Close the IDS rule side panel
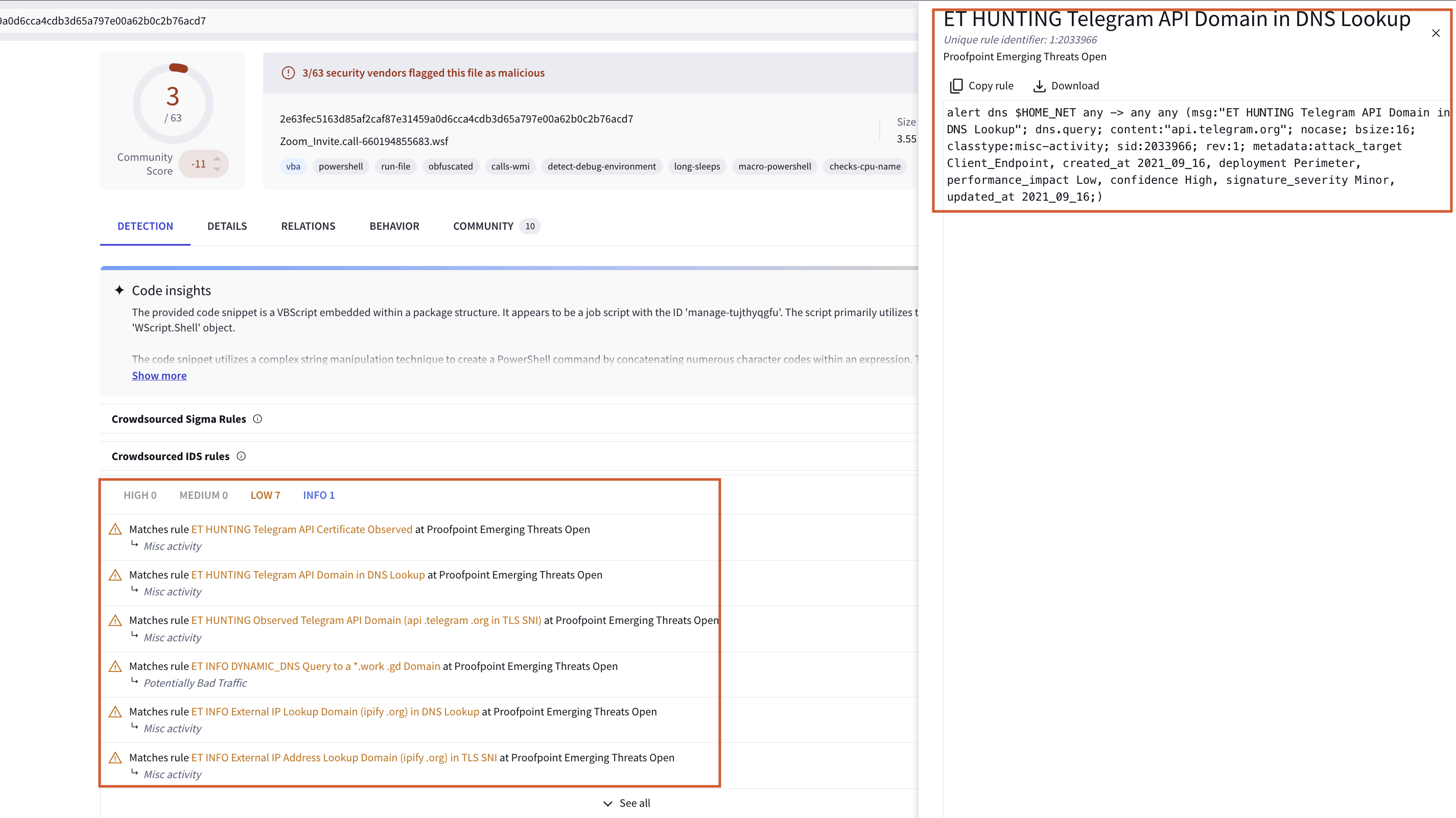This screenshot has height=818, width=1456. pyautogui.click(x=1435, y=33)
